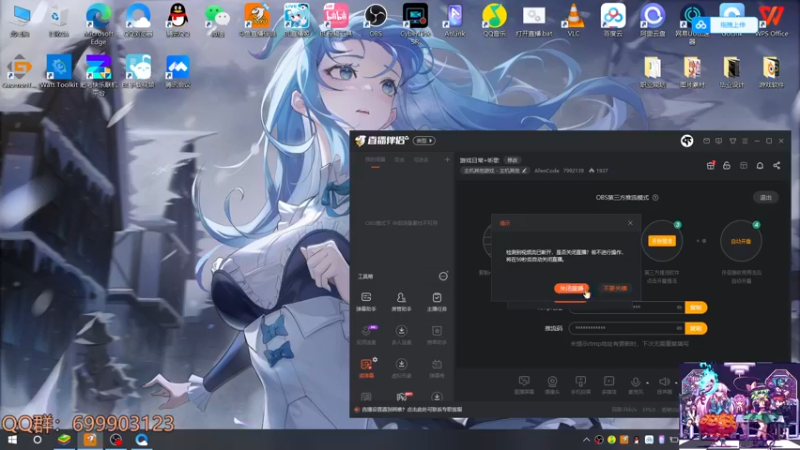Click the 自动开播 step 4 circle
The height and width of the screenshot is (450, 800).
click(741, 241)
